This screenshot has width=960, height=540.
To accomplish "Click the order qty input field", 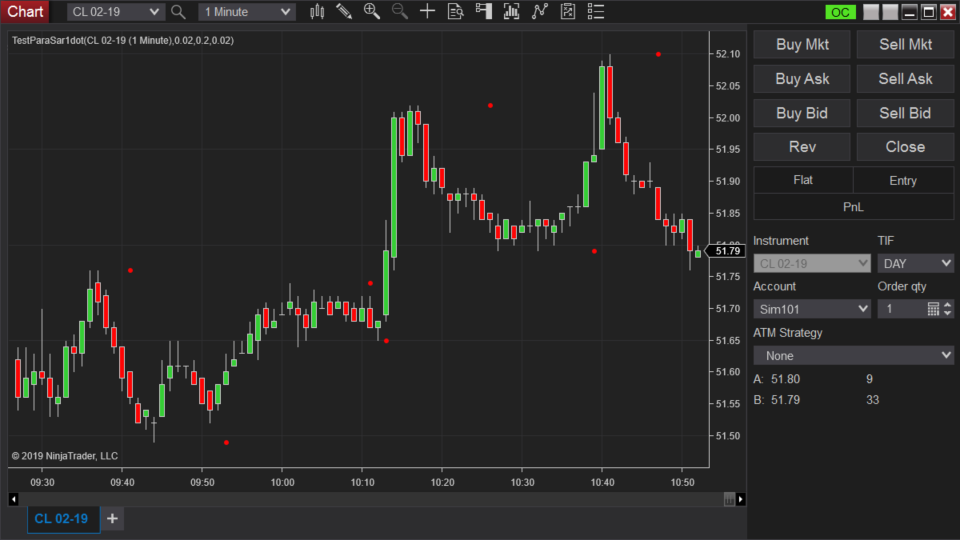I will pyautogui.click(x=902, y=309).
